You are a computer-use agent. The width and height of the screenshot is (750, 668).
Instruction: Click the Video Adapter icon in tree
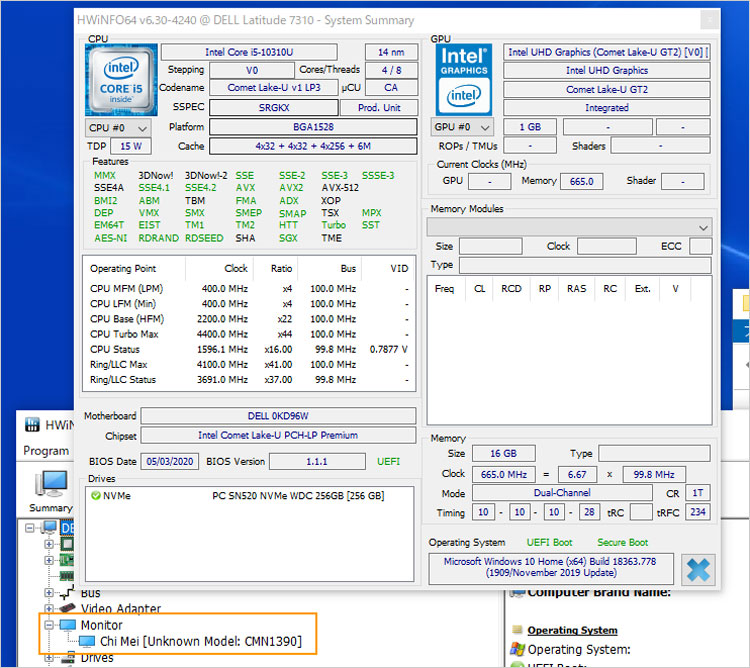click(x=67, y=608)
